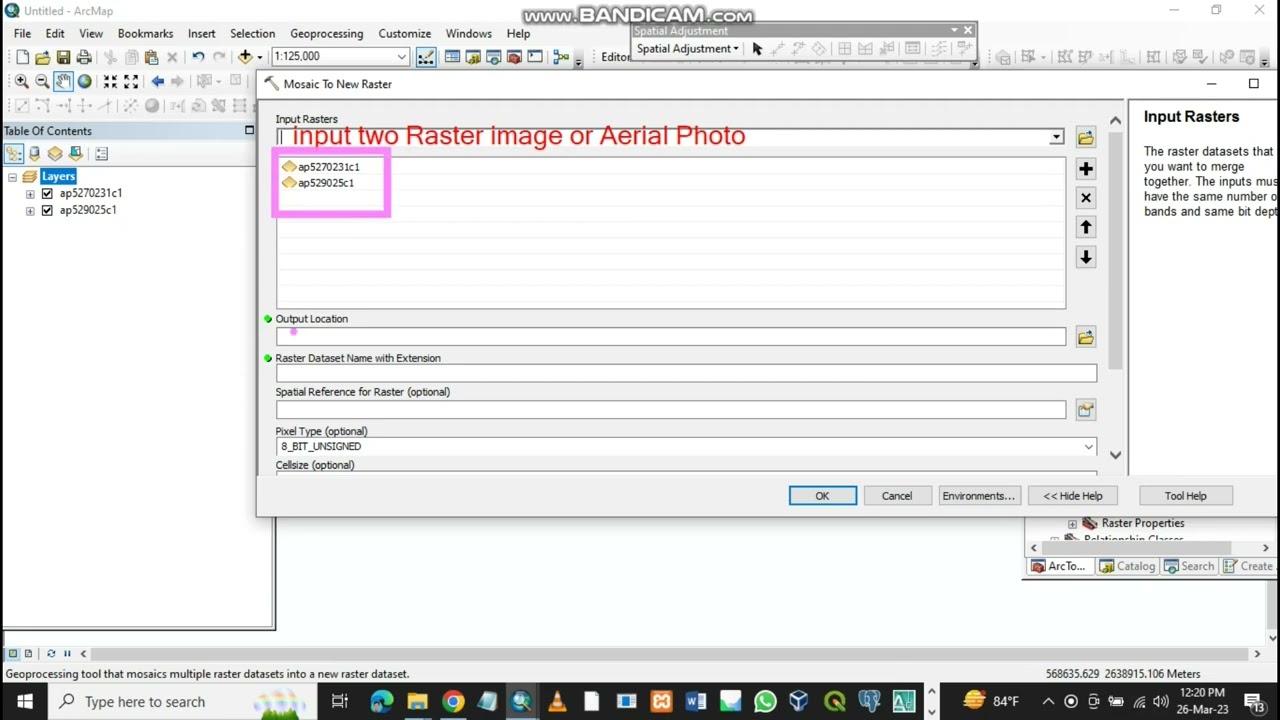1280x720 pixels.
Task: Select the Pan hand tool
Action: click(x=63, y=81)
